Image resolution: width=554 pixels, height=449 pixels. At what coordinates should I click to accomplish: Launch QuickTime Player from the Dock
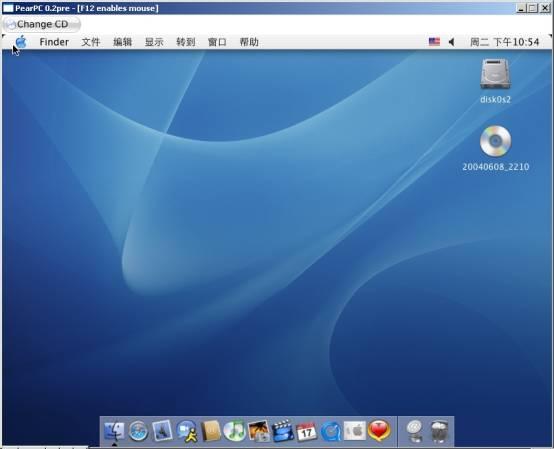click(331, 431)
